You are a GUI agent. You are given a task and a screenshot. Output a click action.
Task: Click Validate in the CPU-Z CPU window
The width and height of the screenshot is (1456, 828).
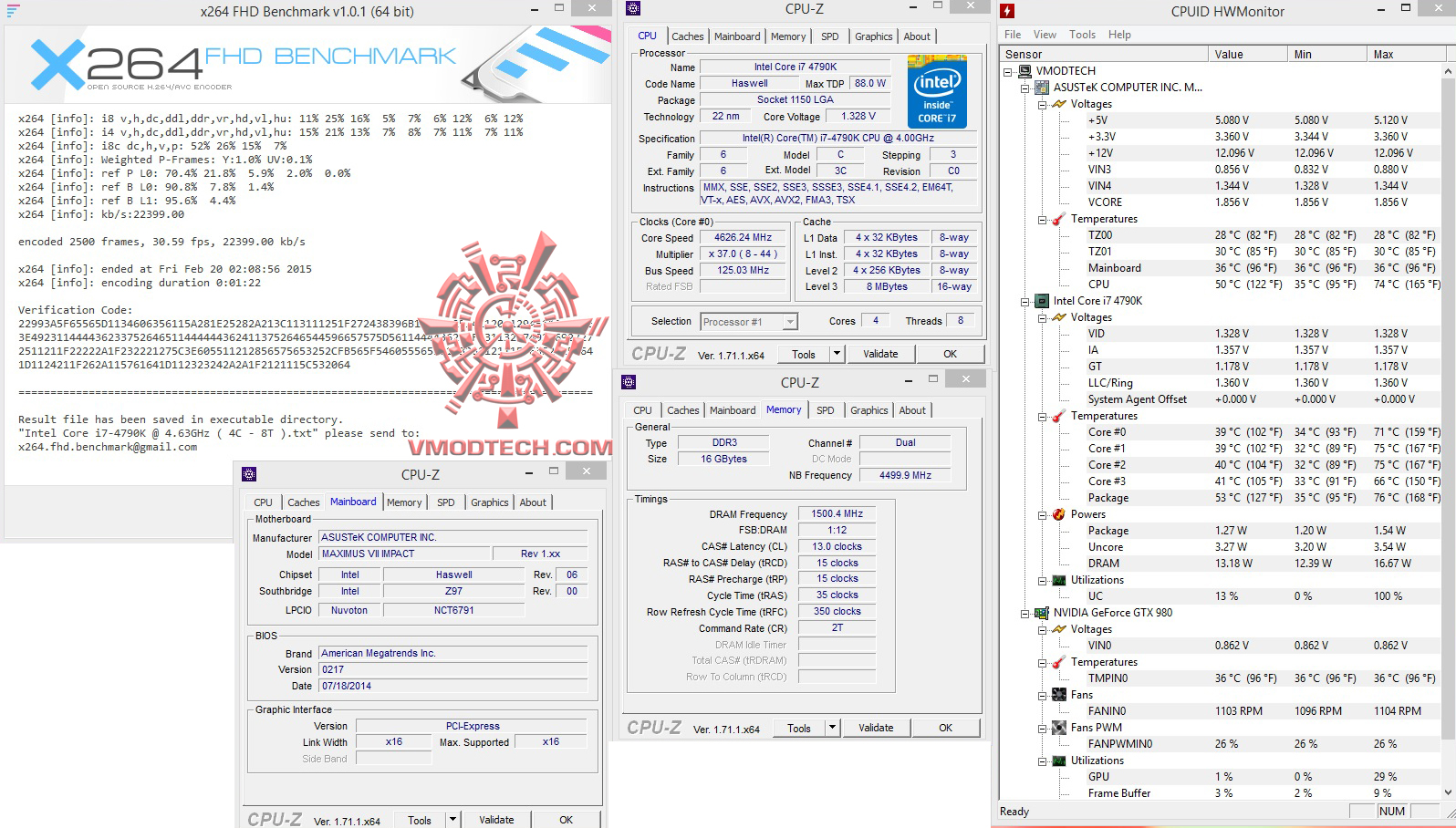(x=880, y=354)
